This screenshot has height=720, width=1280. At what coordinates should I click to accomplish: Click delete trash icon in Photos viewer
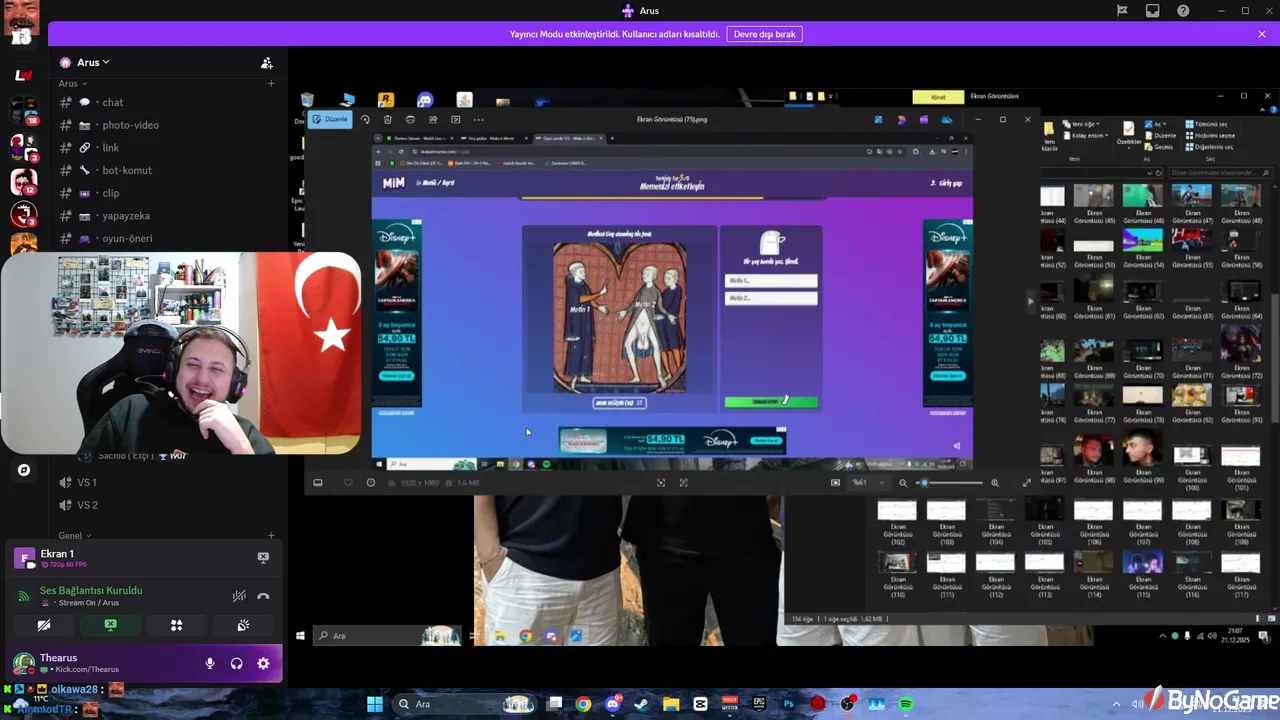click(388, 120)
